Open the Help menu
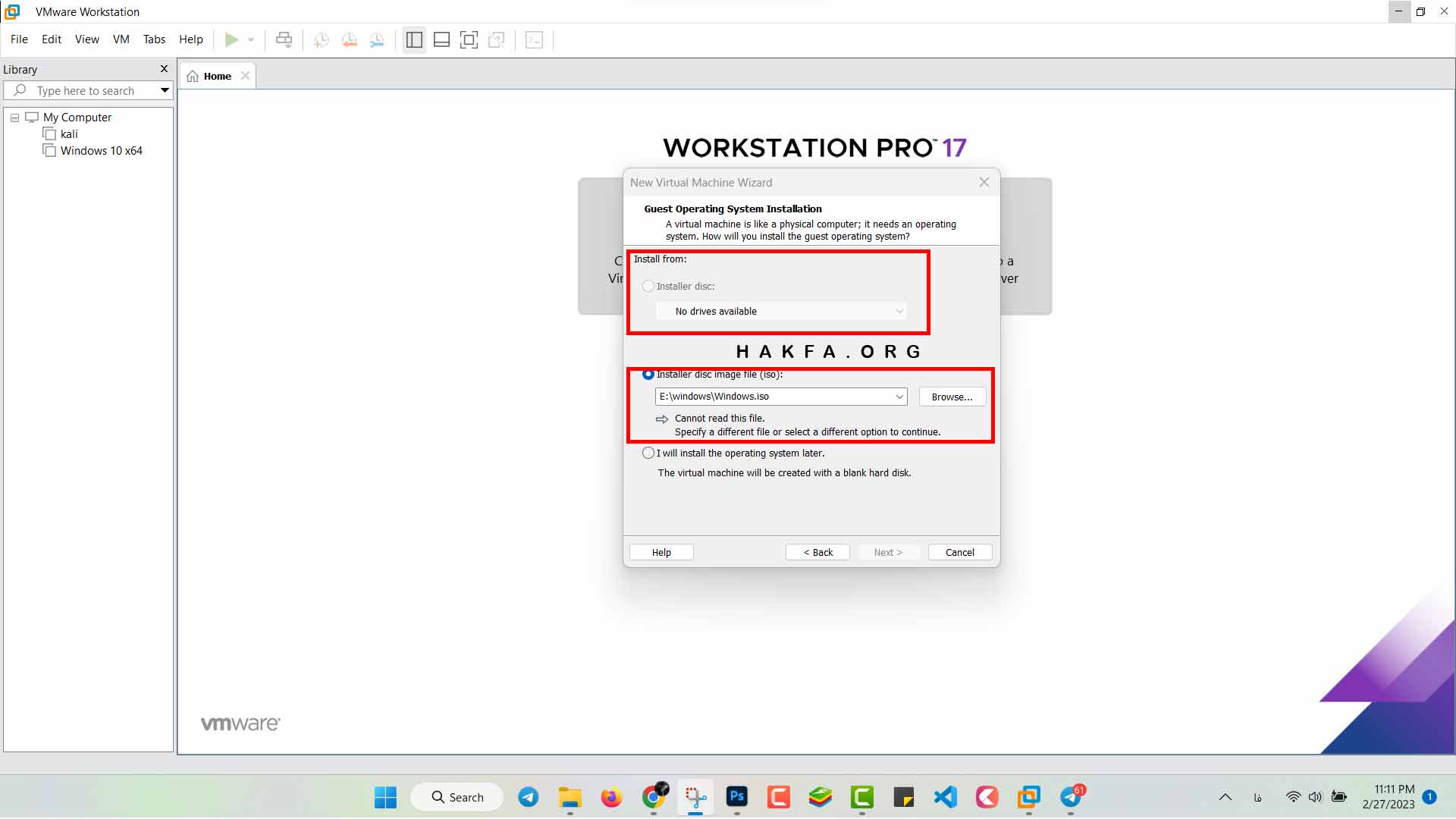The image size is (1456, 819). pos(191,39)
